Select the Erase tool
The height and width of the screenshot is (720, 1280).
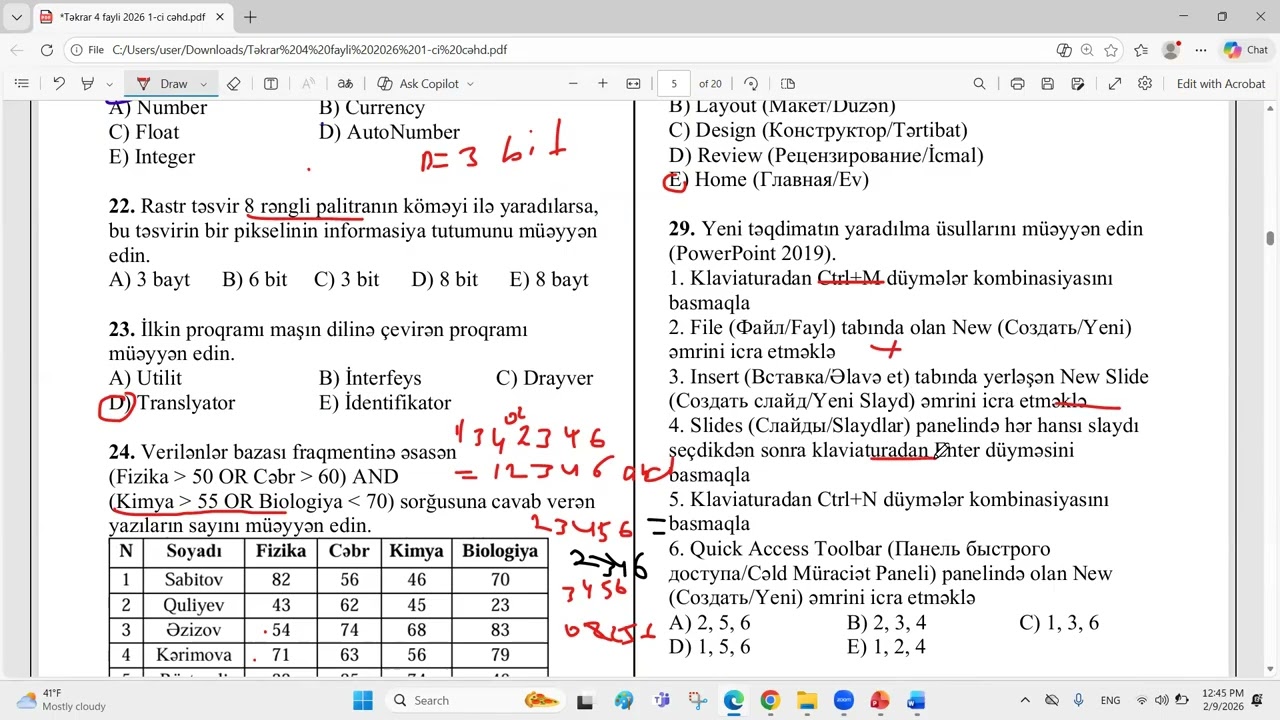pos(234,84)
